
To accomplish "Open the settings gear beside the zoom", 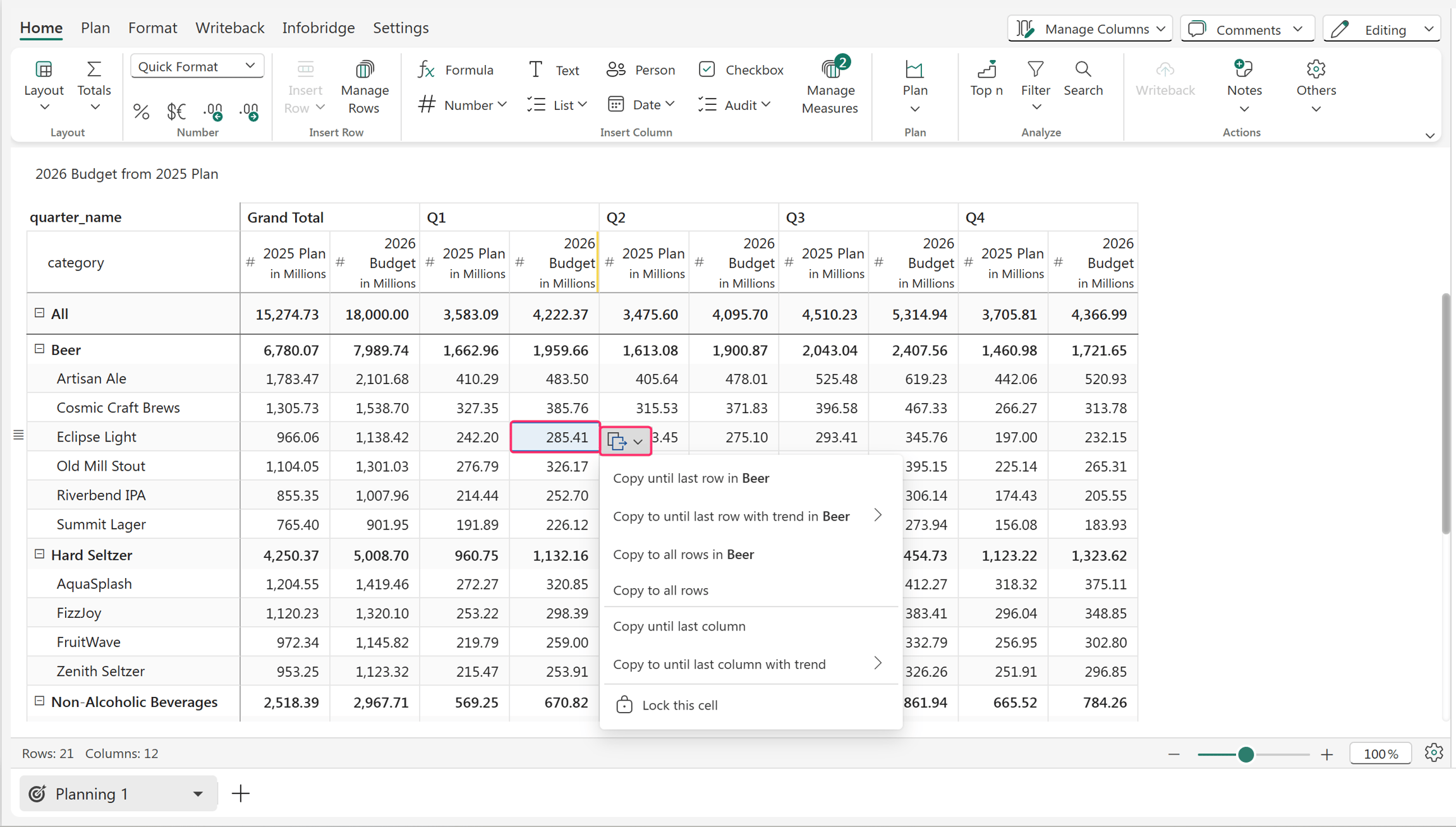I will tap(1433, 753).
